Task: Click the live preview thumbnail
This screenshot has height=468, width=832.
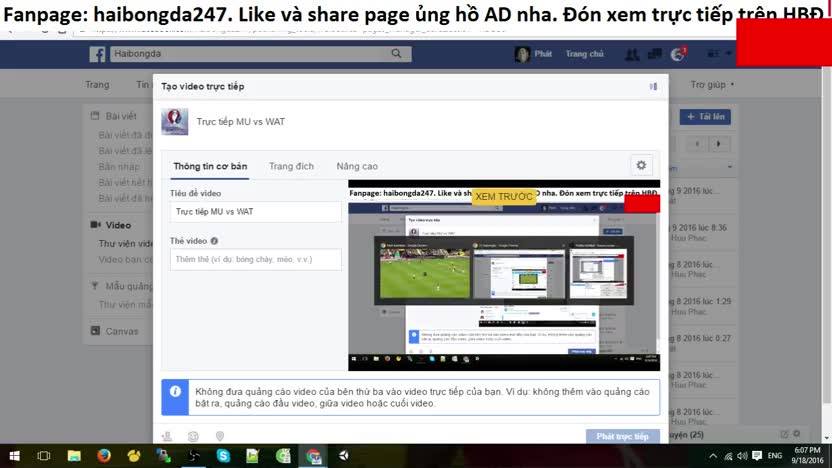Action: click(x=504, y=275)
